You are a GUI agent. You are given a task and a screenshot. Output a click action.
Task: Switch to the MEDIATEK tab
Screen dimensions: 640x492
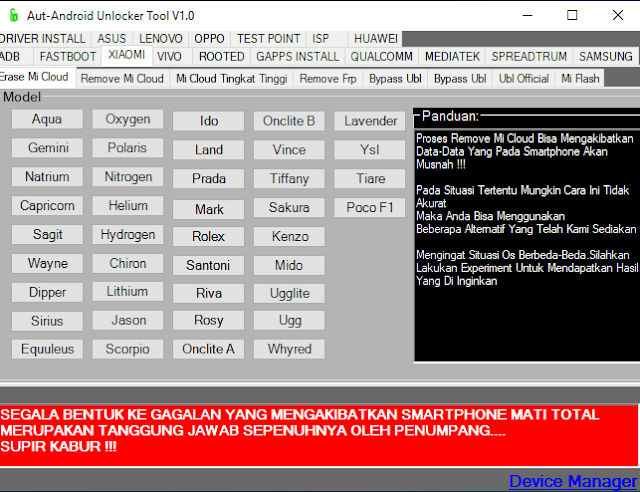point(452,56)
